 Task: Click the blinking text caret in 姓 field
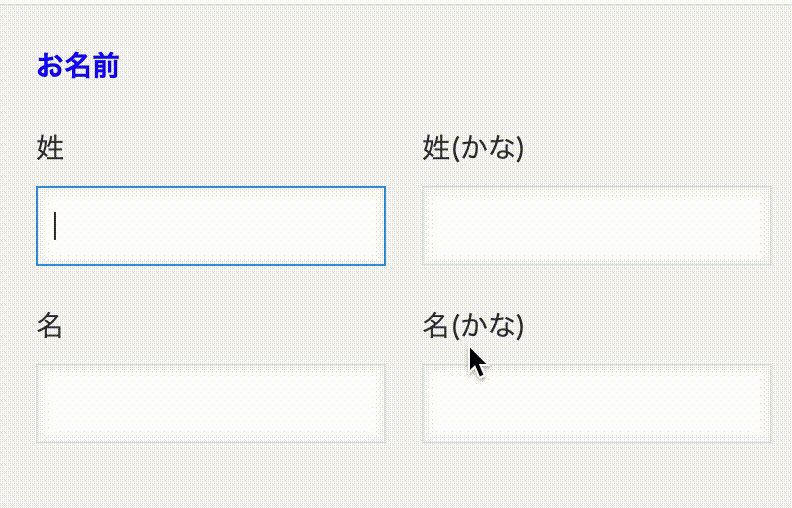click(55, 226)
